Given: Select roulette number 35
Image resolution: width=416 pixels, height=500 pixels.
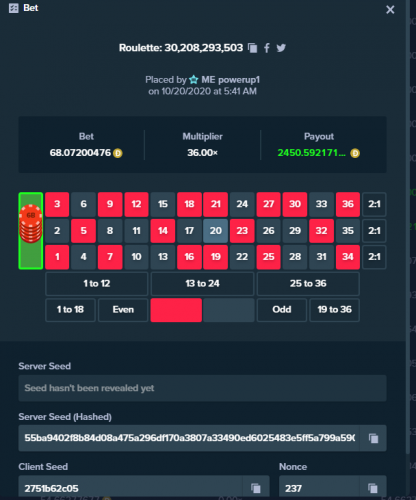Looking at the screenshot, I should [348, 231].
